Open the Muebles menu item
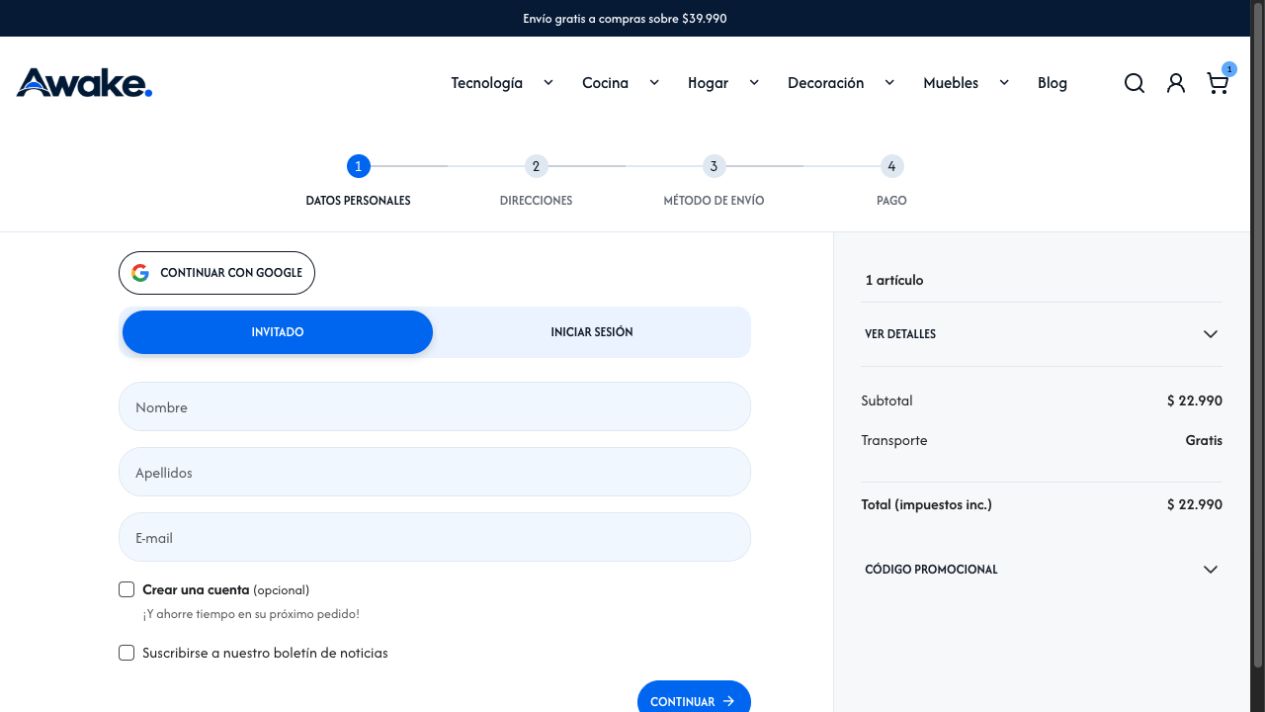Image resolution: width=1265 pixels, height=712 pixels. point(951,83)
